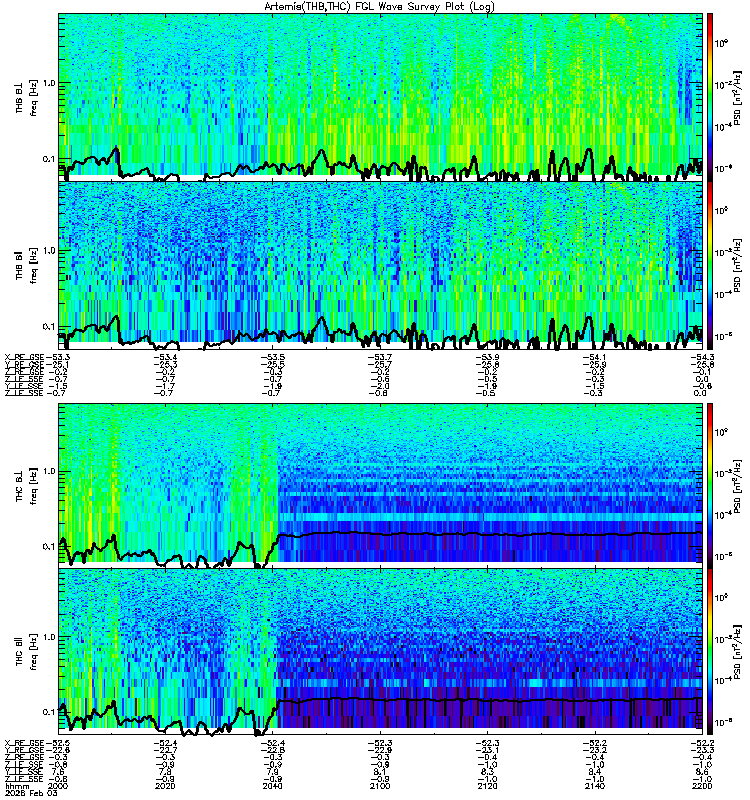The image size is (750, 800).
Task: Click the plot title 'Artemis(THB,THC) FGL Wave Survey Plot (Log)'
Action: (379, 7)
